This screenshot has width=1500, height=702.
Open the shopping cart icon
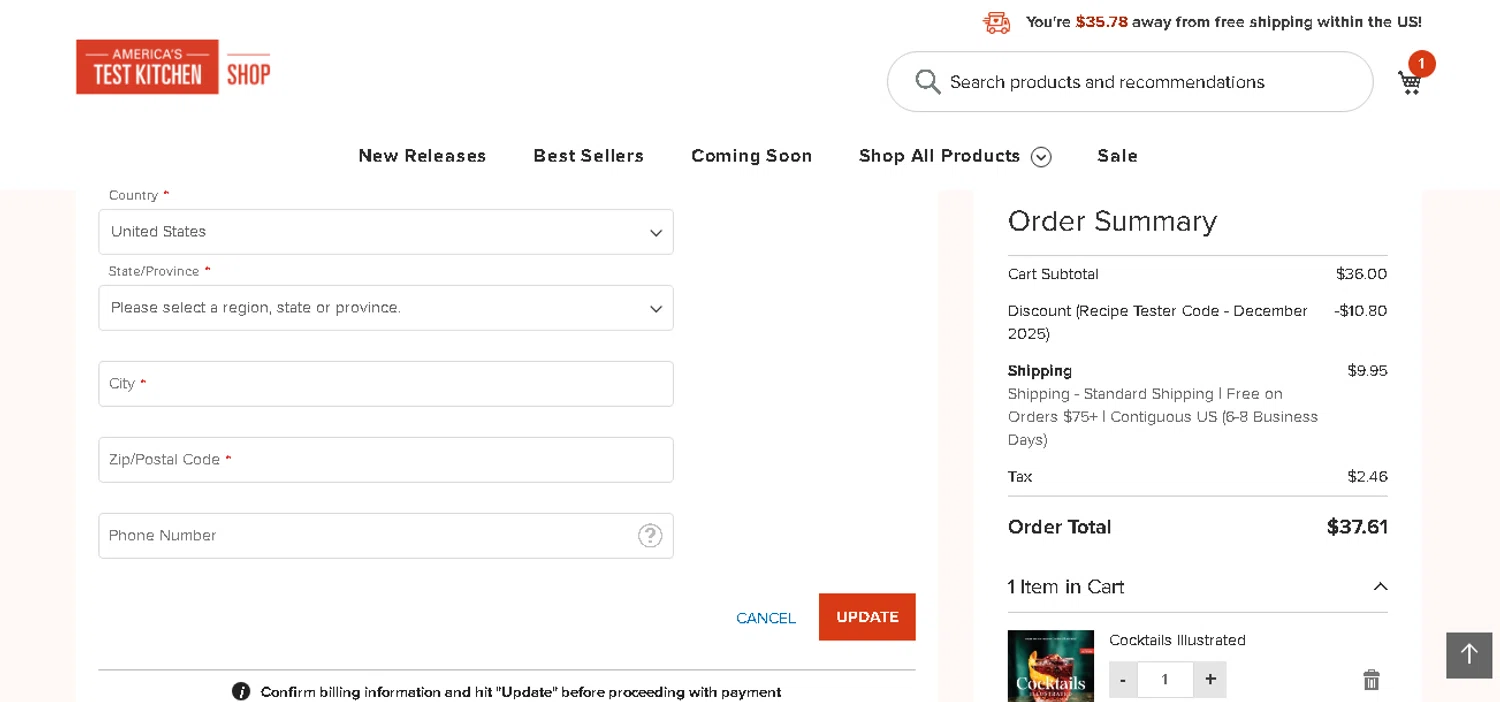(1410, 82)
